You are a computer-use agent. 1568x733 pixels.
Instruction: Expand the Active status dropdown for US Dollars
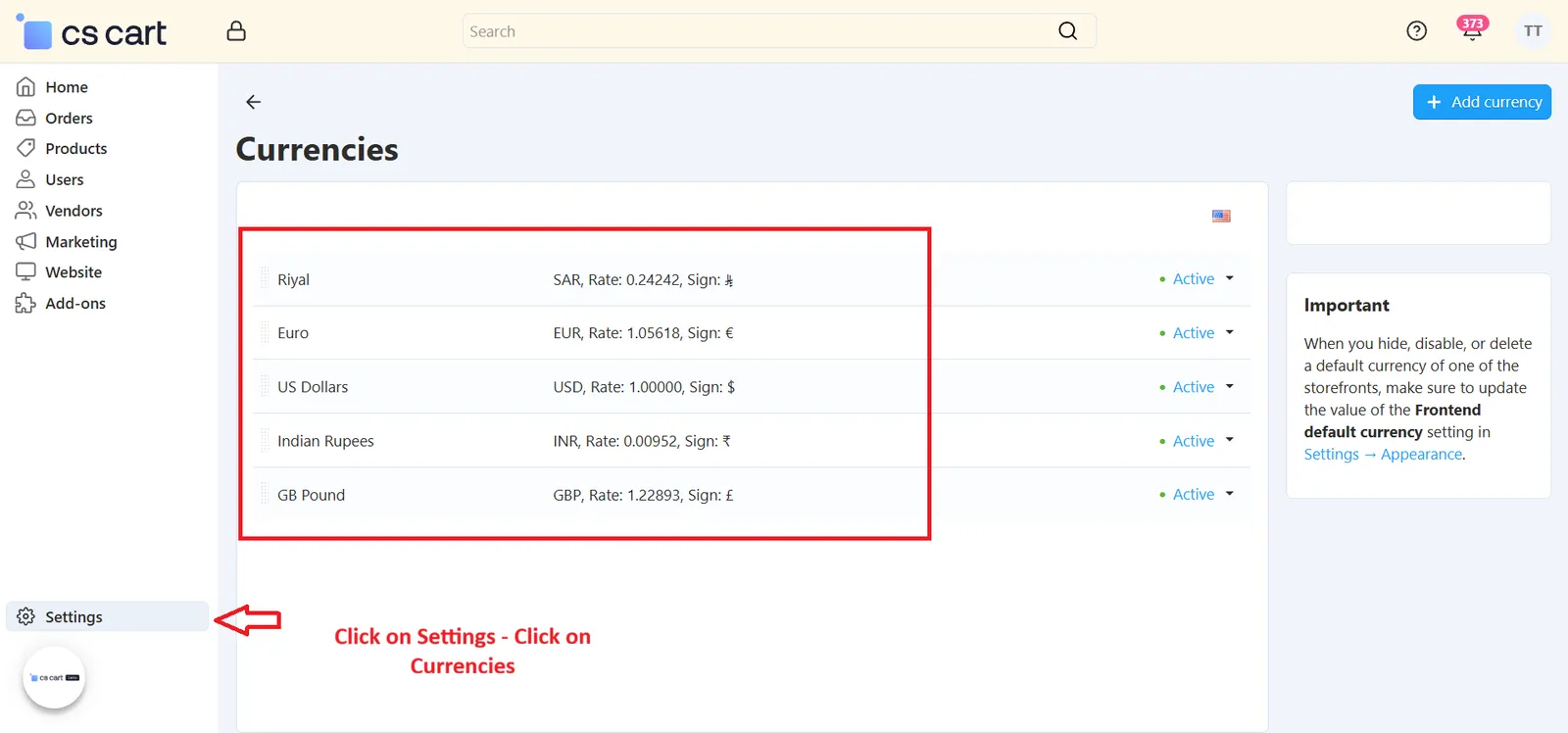click(x=1197, y=387)
